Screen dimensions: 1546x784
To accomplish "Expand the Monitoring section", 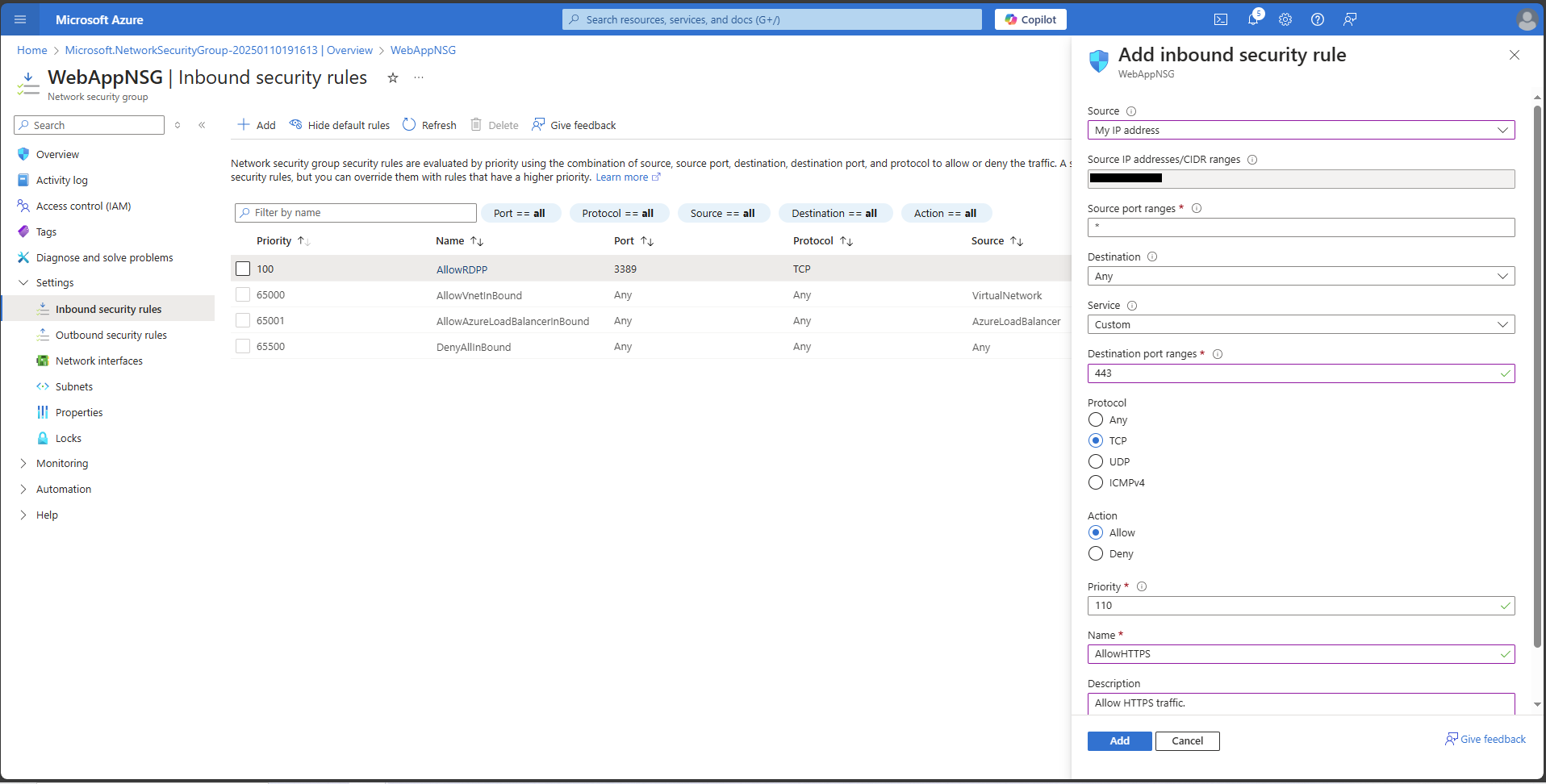I will pyautogui.click(x=23, y=463).
